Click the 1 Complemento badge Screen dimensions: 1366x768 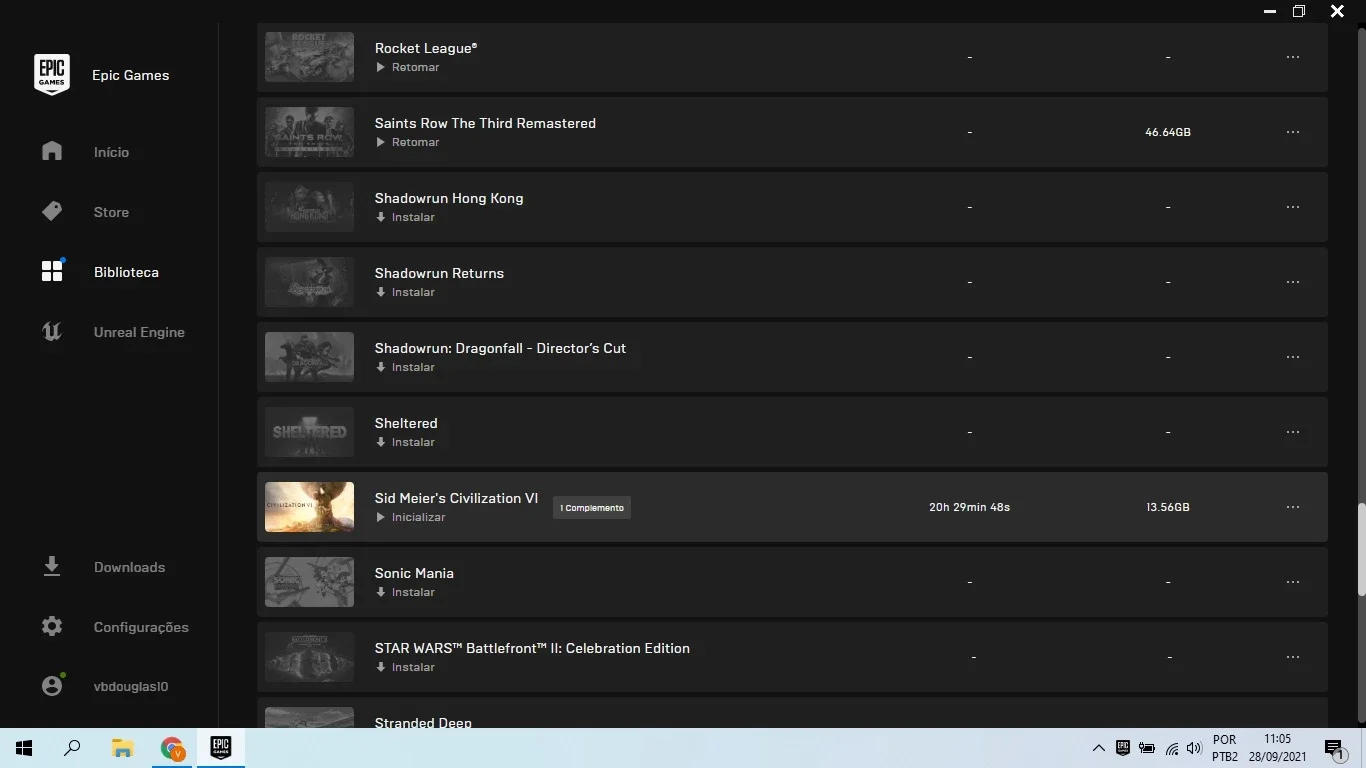pyautogui.click(x=592, y=508)
